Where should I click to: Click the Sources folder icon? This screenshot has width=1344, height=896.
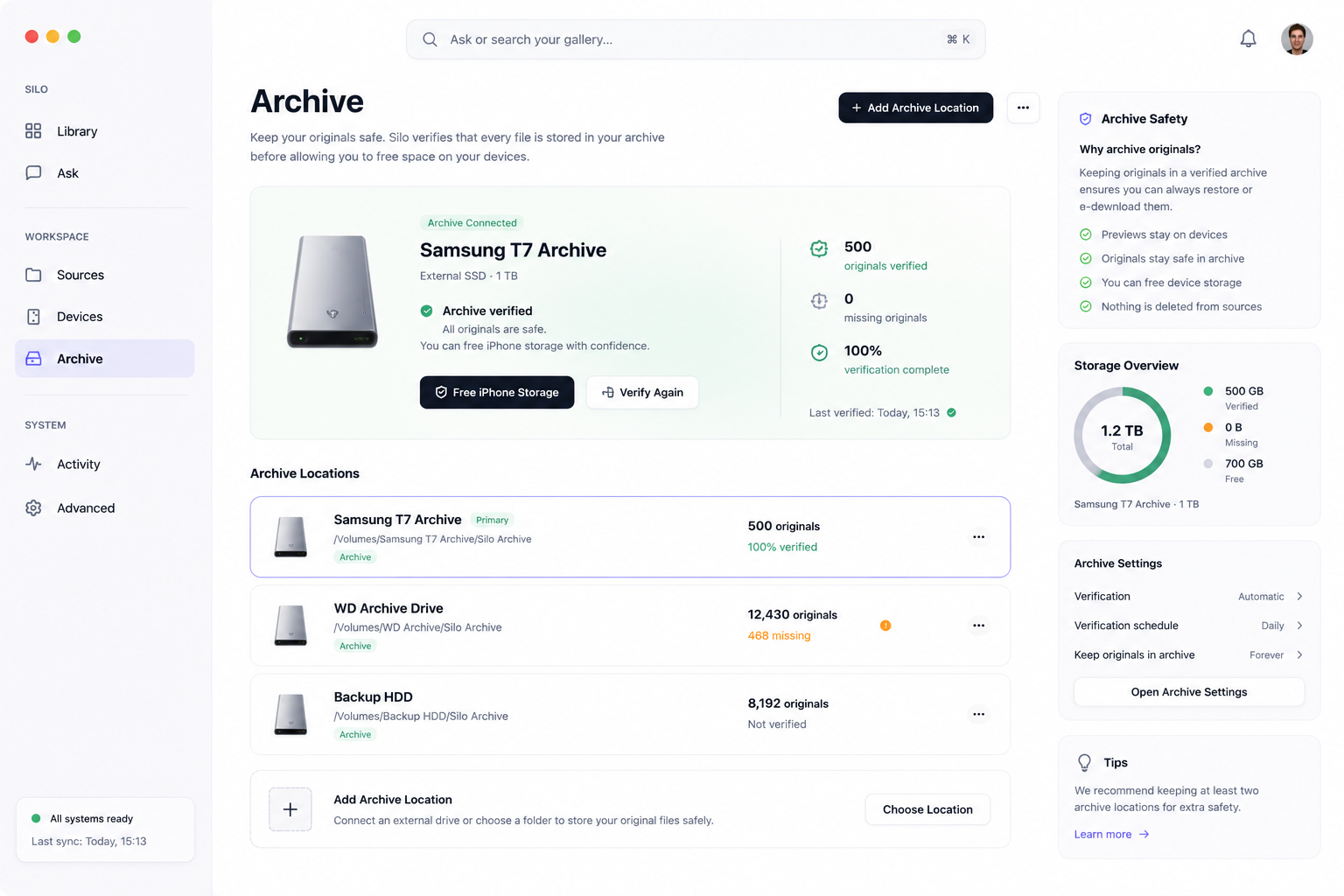(33, 275)
